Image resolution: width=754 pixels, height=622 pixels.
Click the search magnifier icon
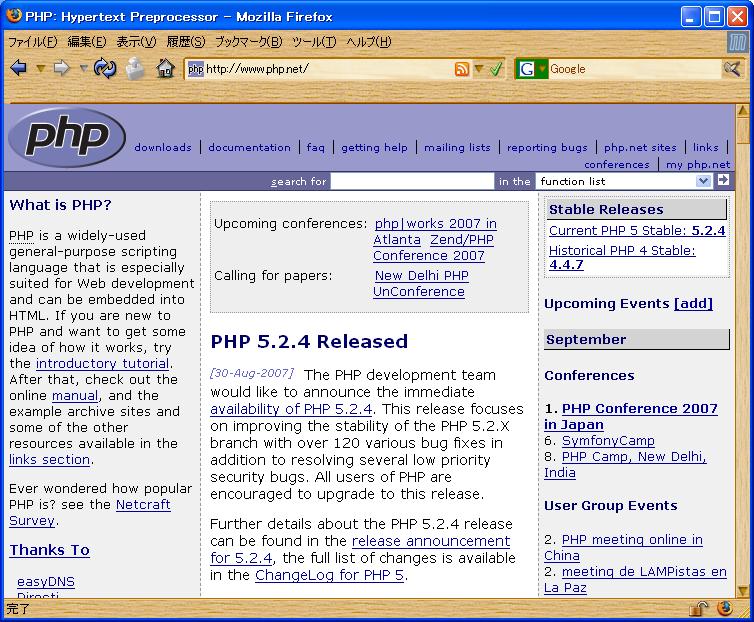coord(733,69)
